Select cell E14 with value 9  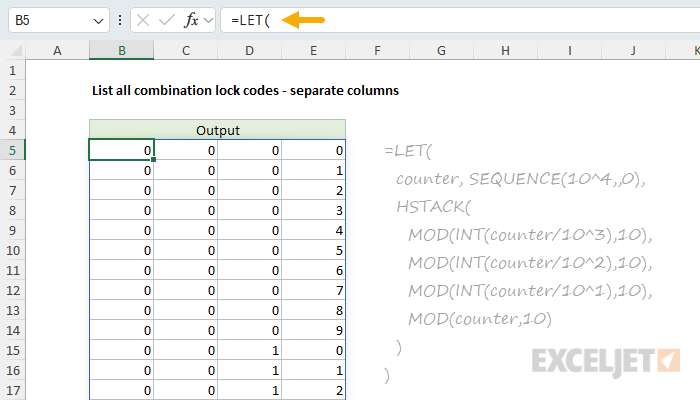pos(313,330)
